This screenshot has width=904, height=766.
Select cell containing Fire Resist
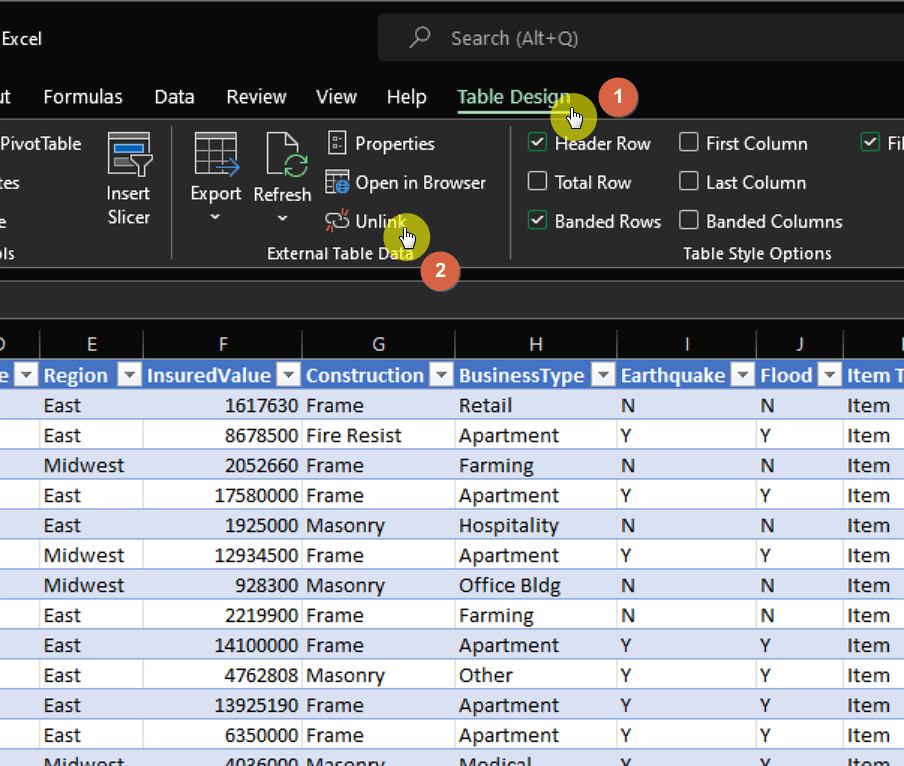point(378,436)
